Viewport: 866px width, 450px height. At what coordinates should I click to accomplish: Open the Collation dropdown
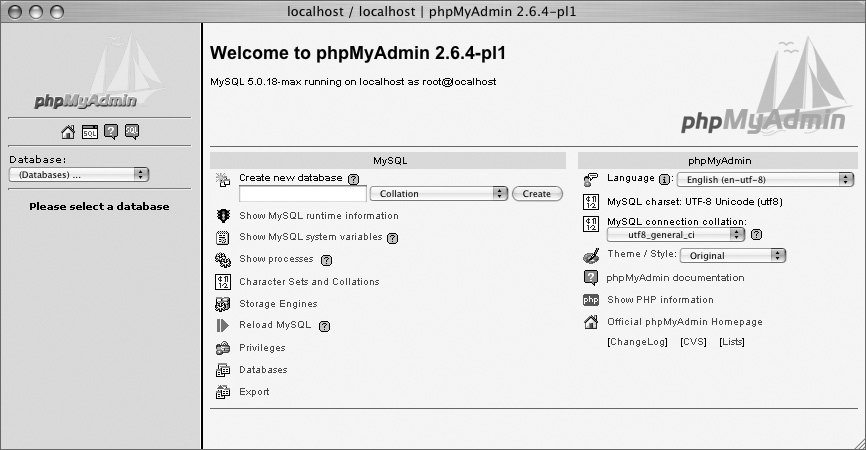click(x=439, y=193)
